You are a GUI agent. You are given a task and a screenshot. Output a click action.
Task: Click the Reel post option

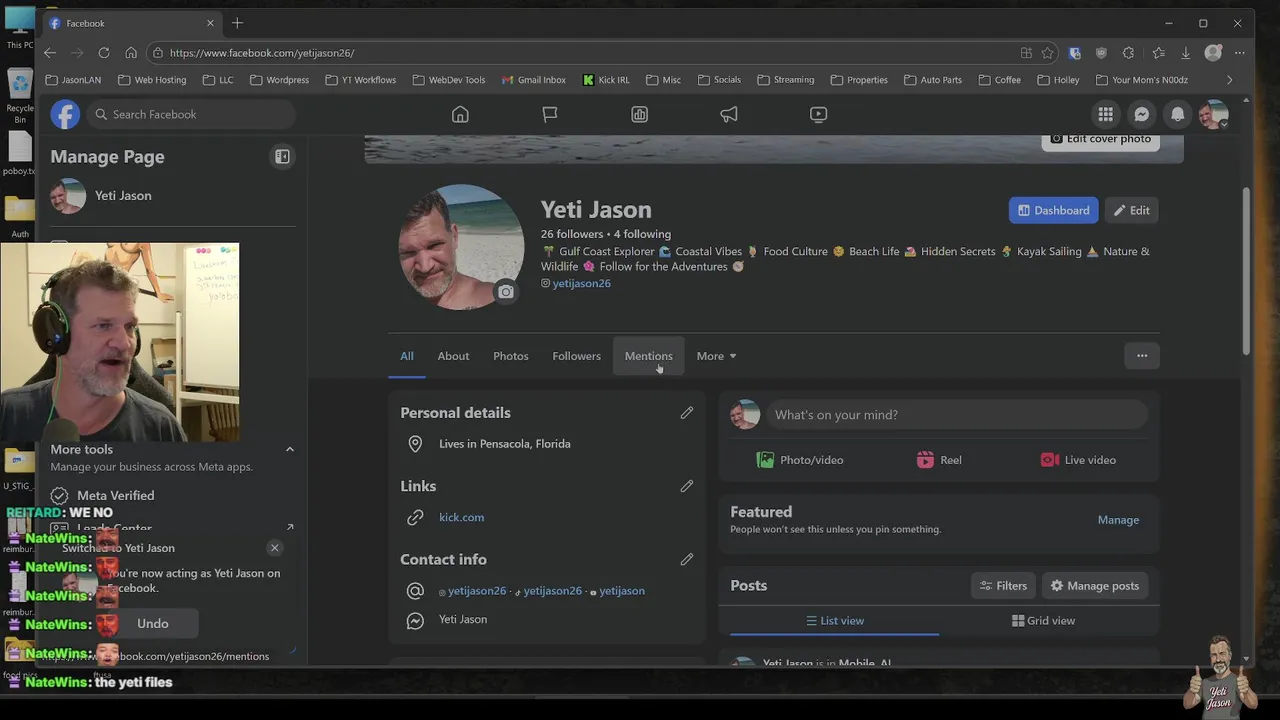click(939, 460)
